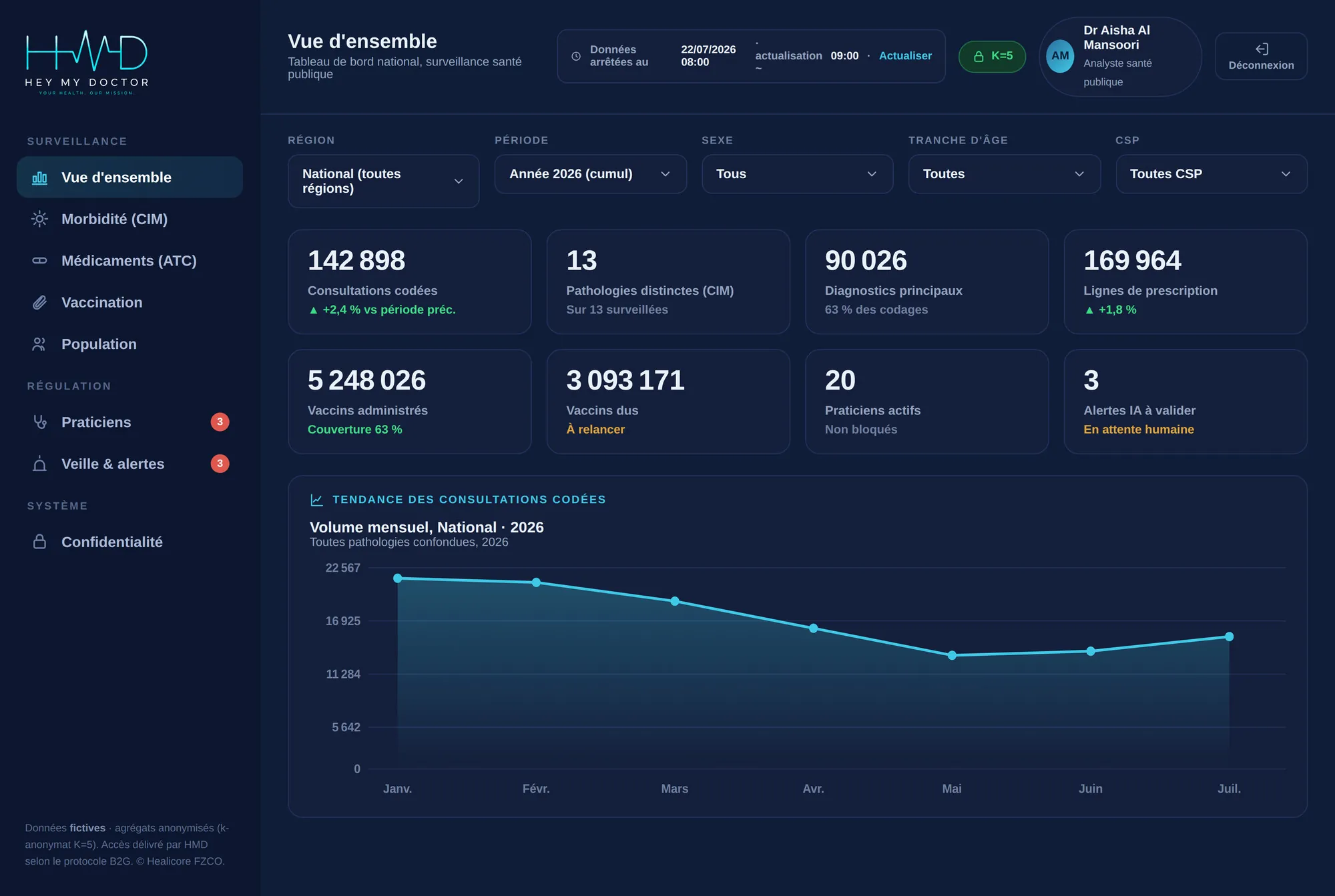This screenshot has width=1335, height=896.
Task: Click the Mai data point on chart
Action: tap(952, 655)
